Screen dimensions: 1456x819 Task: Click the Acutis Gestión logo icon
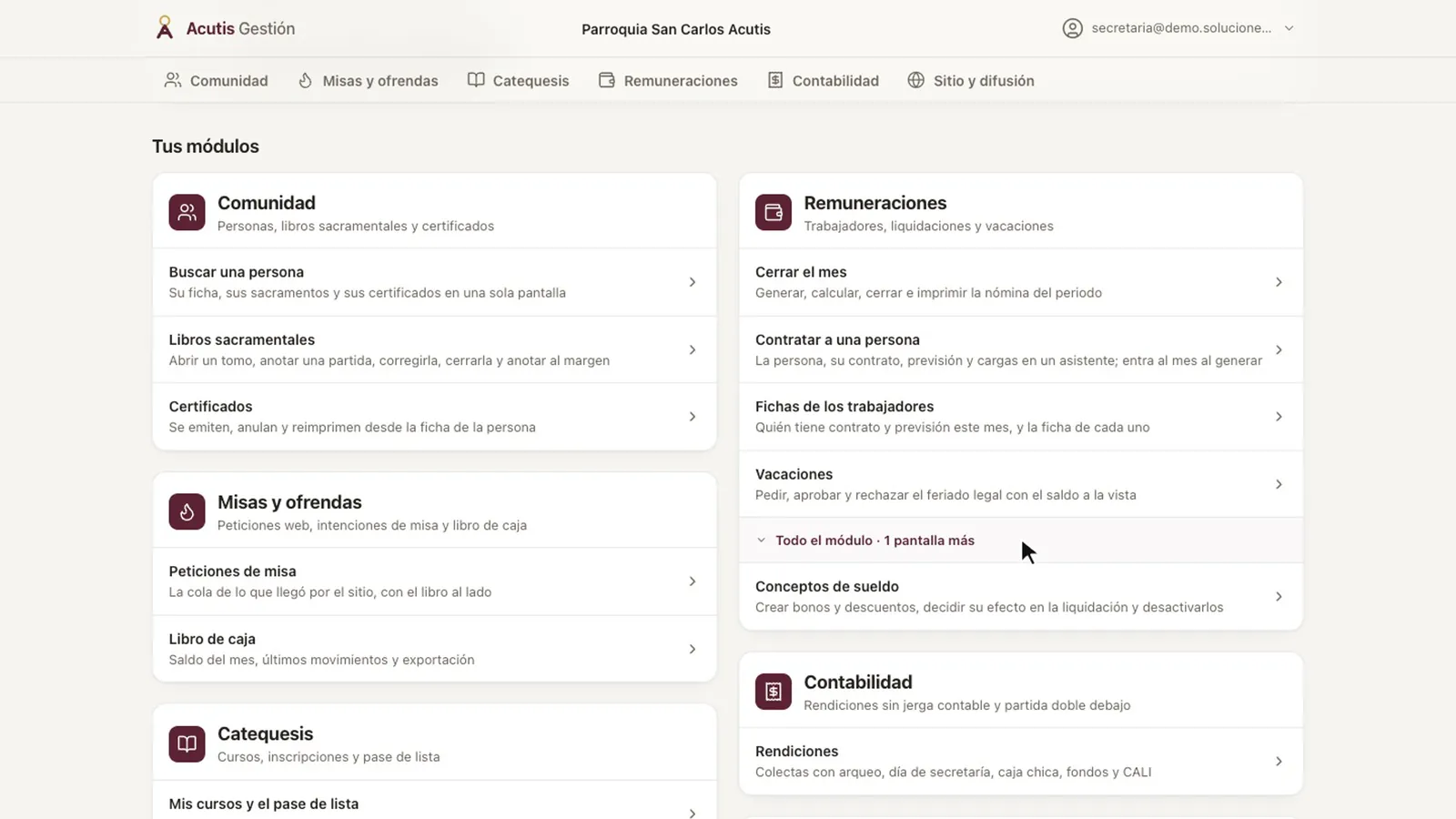164,28
